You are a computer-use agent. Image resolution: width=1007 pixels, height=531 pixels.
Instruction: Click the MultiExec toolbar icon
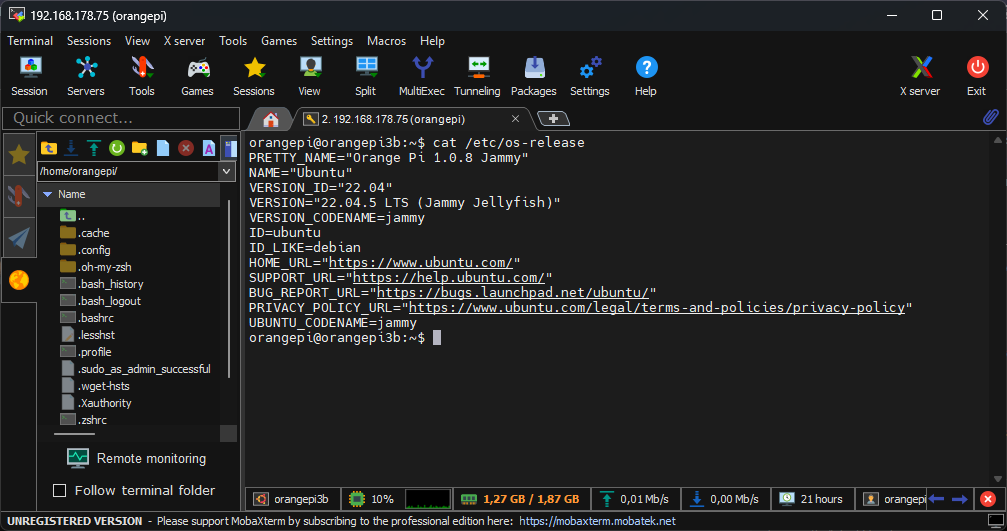coord(421,75)
